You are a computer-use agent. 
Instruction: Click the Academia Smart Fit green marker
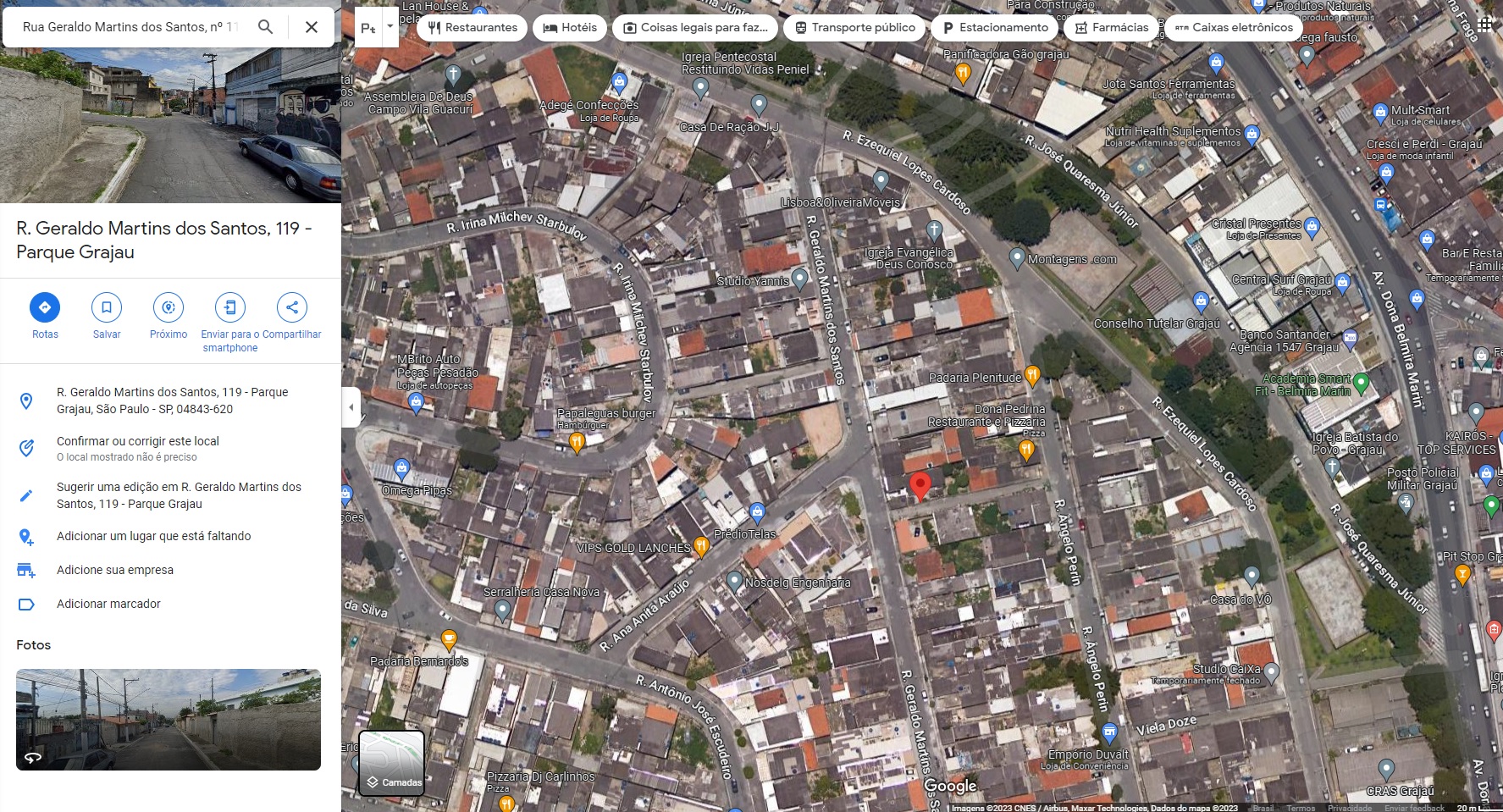[x=1361, y=383]
